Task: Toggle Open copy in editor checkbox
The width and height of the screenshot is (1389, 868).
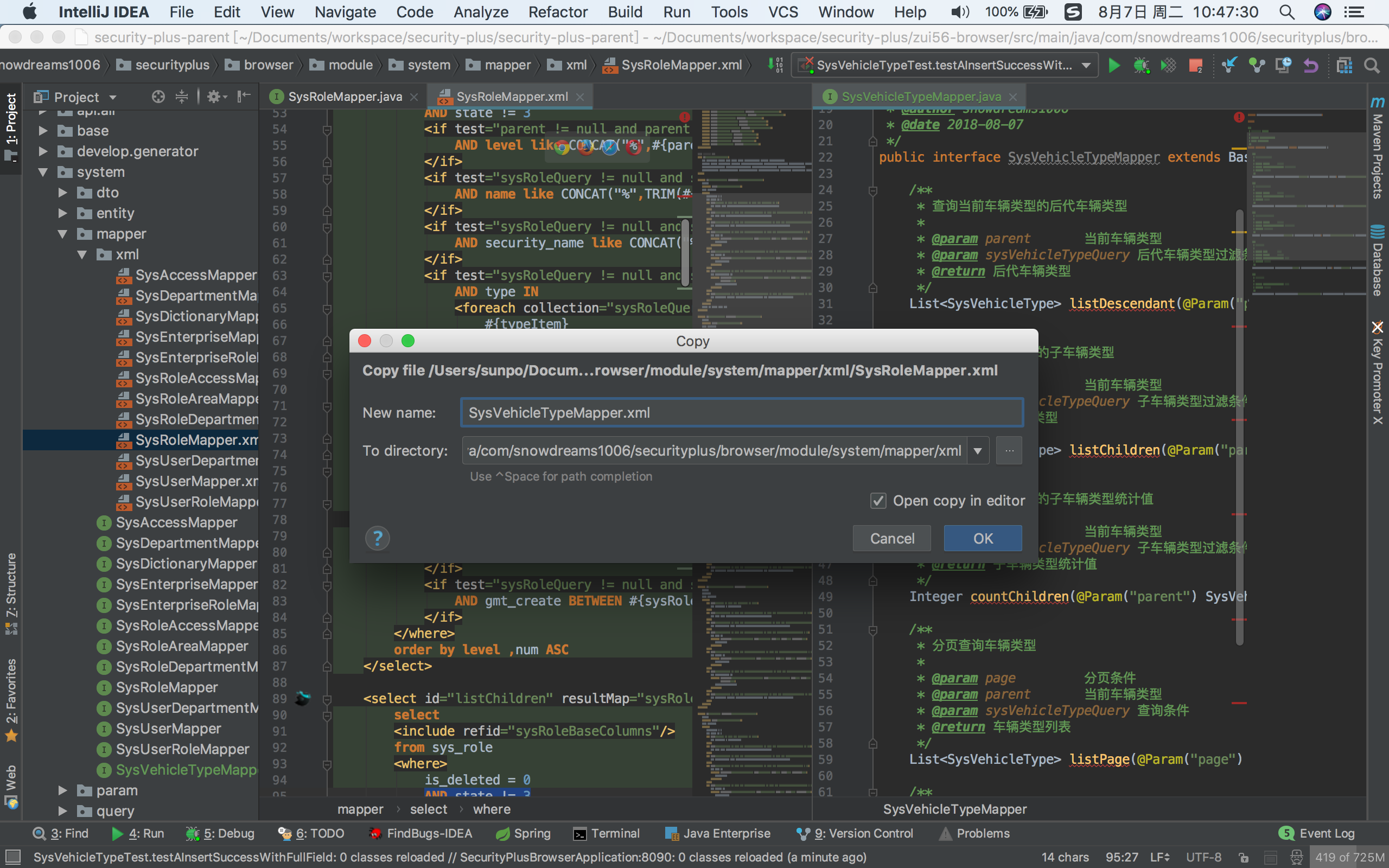Action: click(878, 501)
